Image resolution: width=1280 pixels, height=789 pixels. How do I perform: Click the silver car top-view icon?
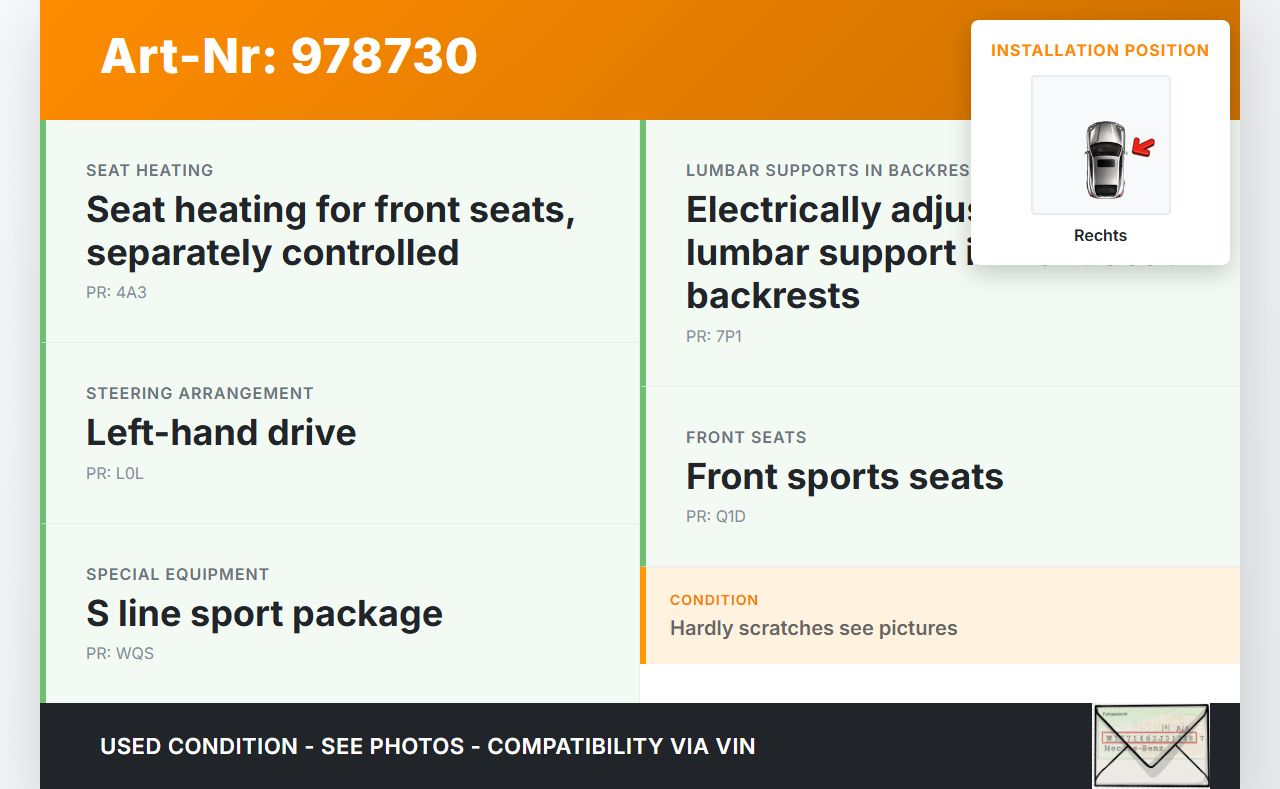click(1104, 159)
